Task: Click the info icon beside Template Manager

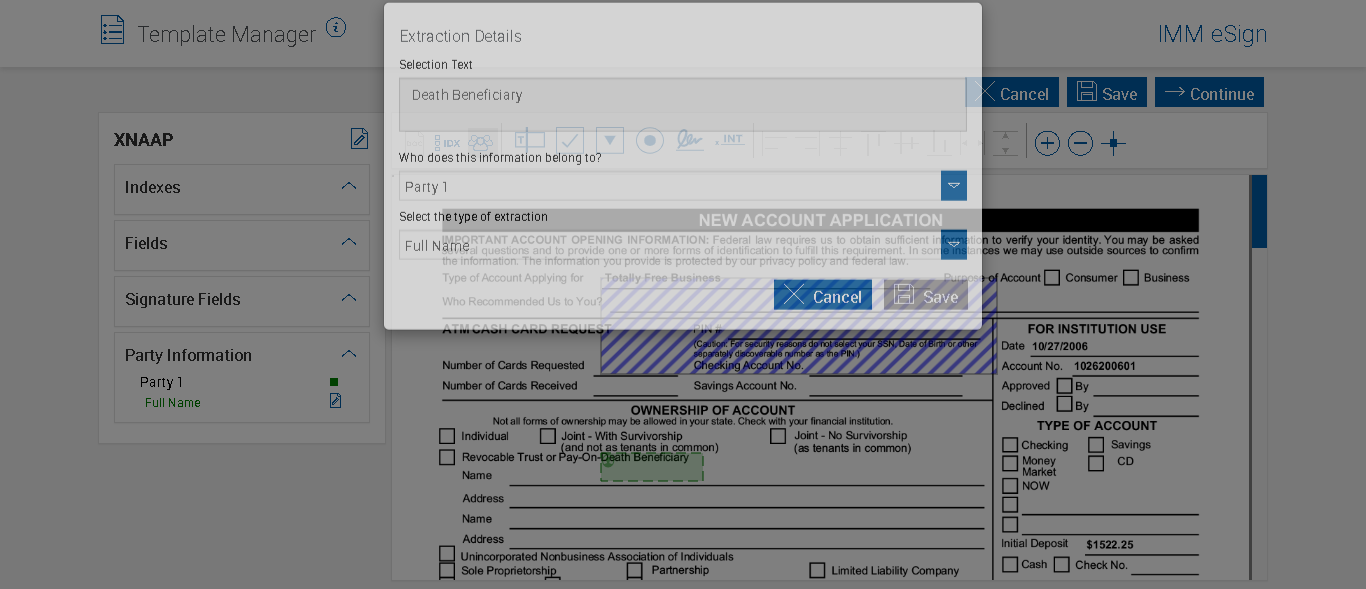Action: pyautogui.click(x=336, y=28)
